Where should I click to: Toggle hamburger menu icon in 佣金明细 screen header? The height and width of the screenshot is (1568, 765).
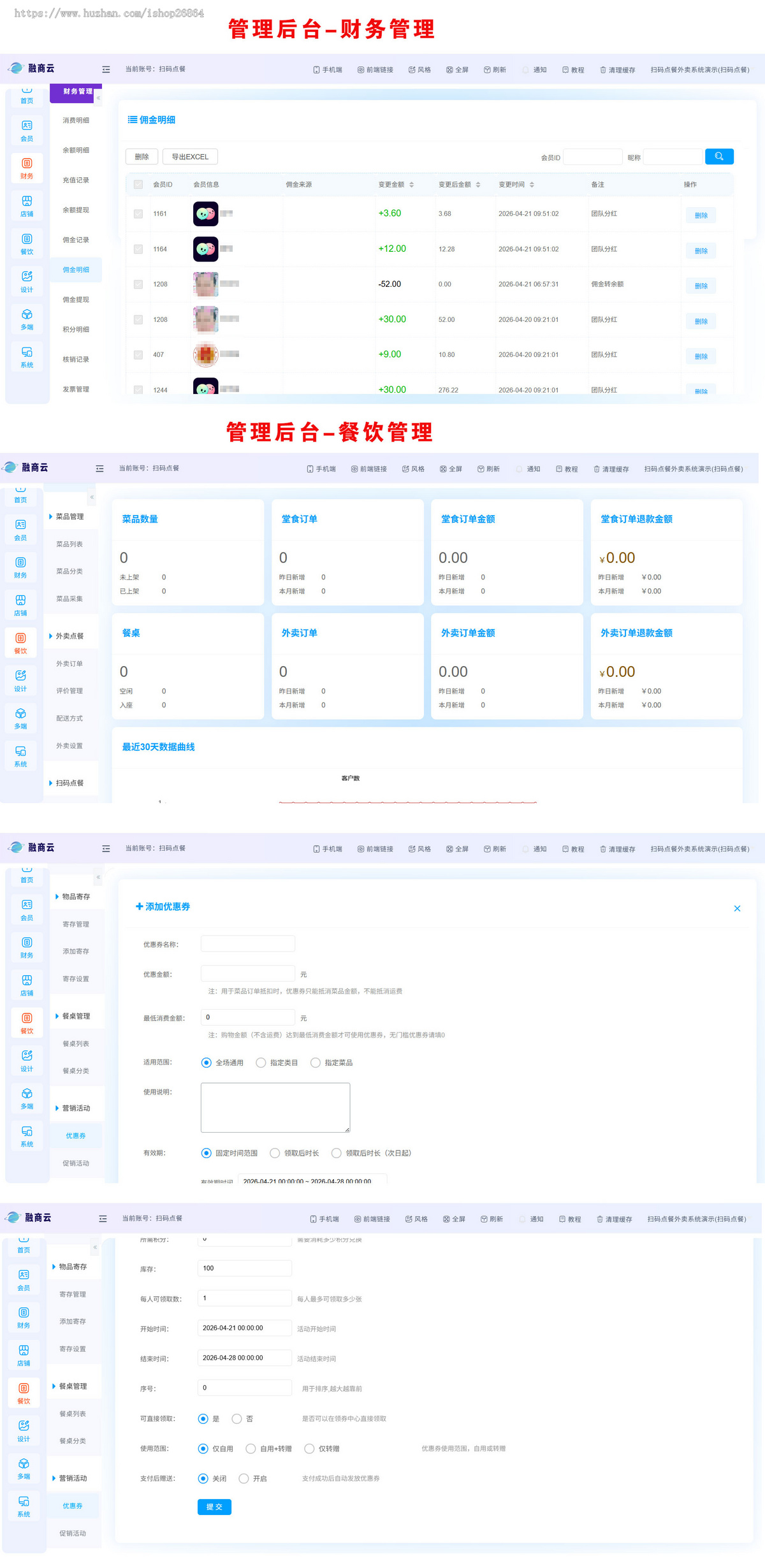pyautogui.click(x=106, y=69)
